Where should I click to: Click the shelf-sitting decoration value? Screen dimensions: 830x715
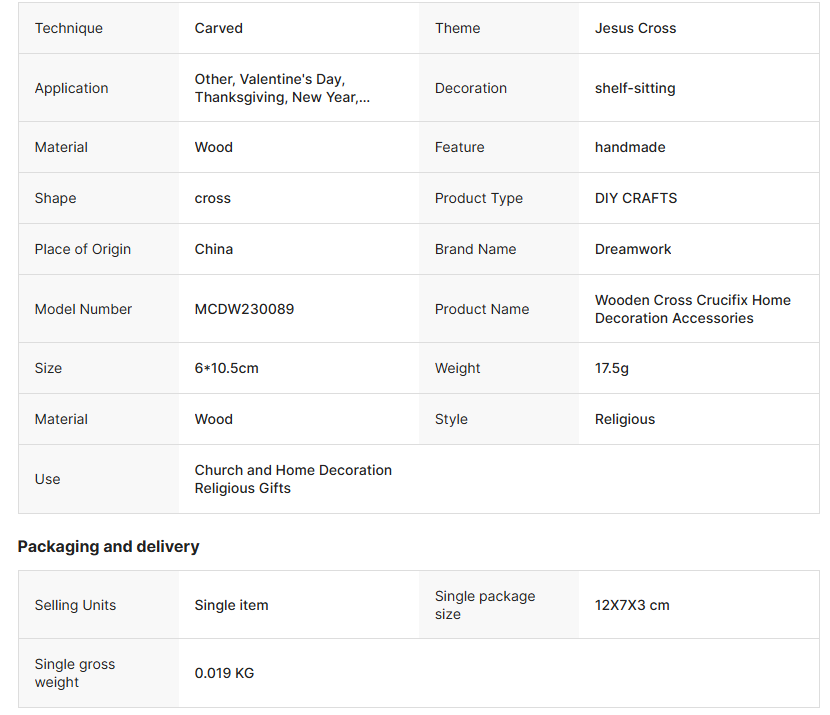[x=635, y=88]
